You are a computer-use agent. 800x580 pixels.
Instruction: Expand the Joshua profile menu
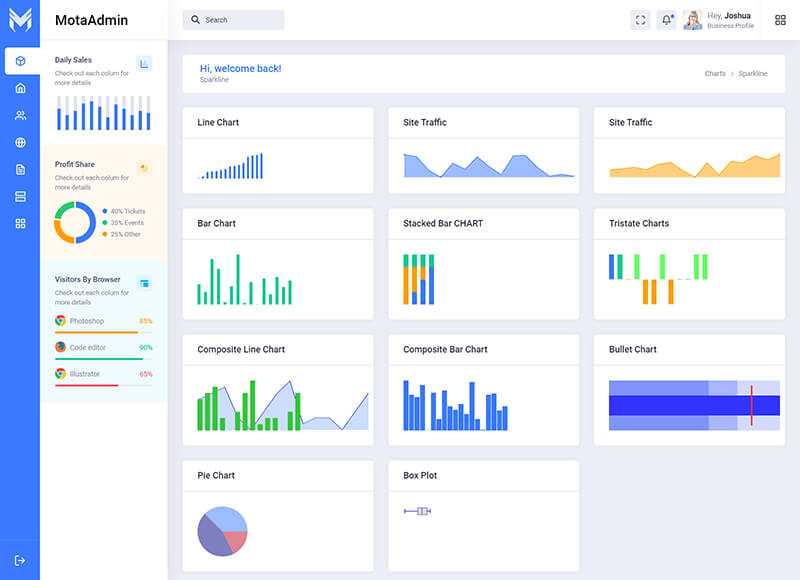click(720, 20)
